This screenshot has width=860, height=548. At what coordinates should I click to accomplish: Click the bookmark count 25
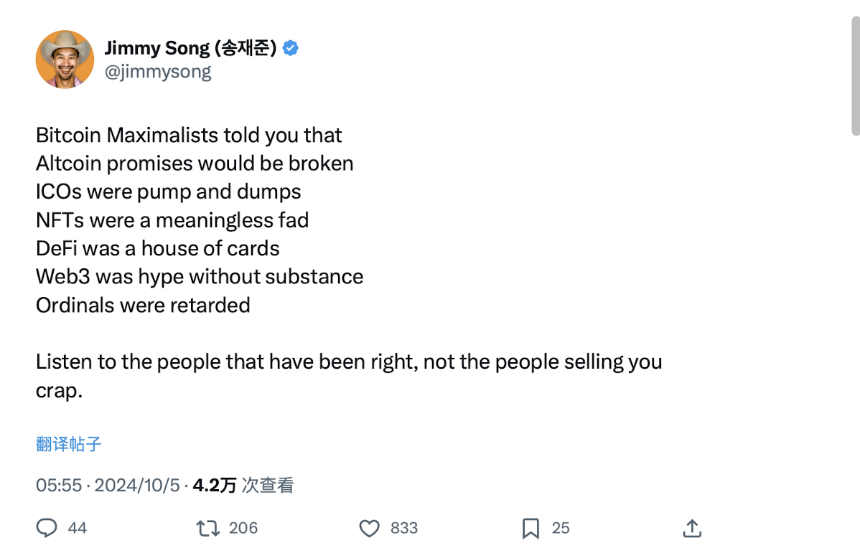click(561, 528)
